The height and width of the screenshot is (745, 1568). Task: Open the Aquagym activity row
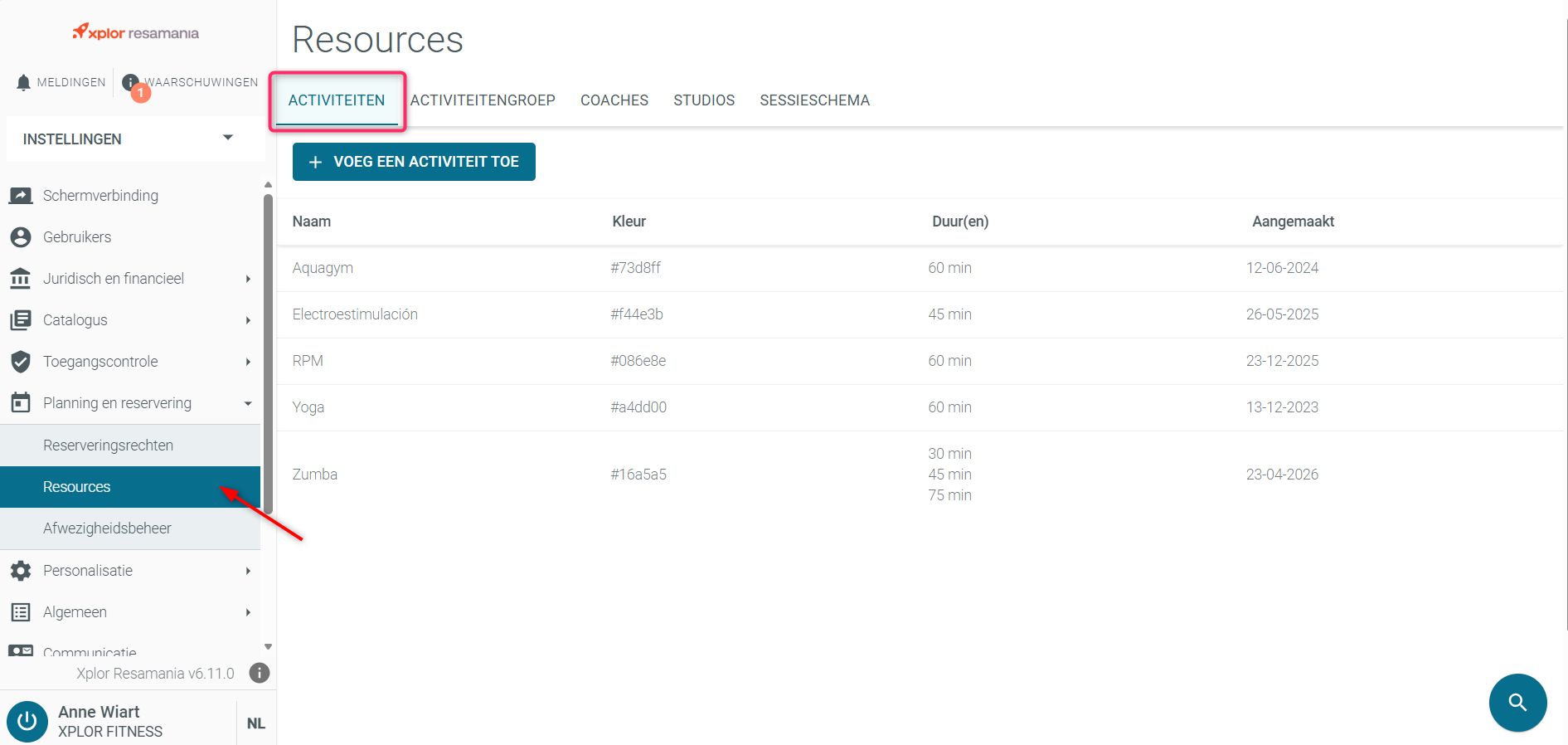coord(920,268)
